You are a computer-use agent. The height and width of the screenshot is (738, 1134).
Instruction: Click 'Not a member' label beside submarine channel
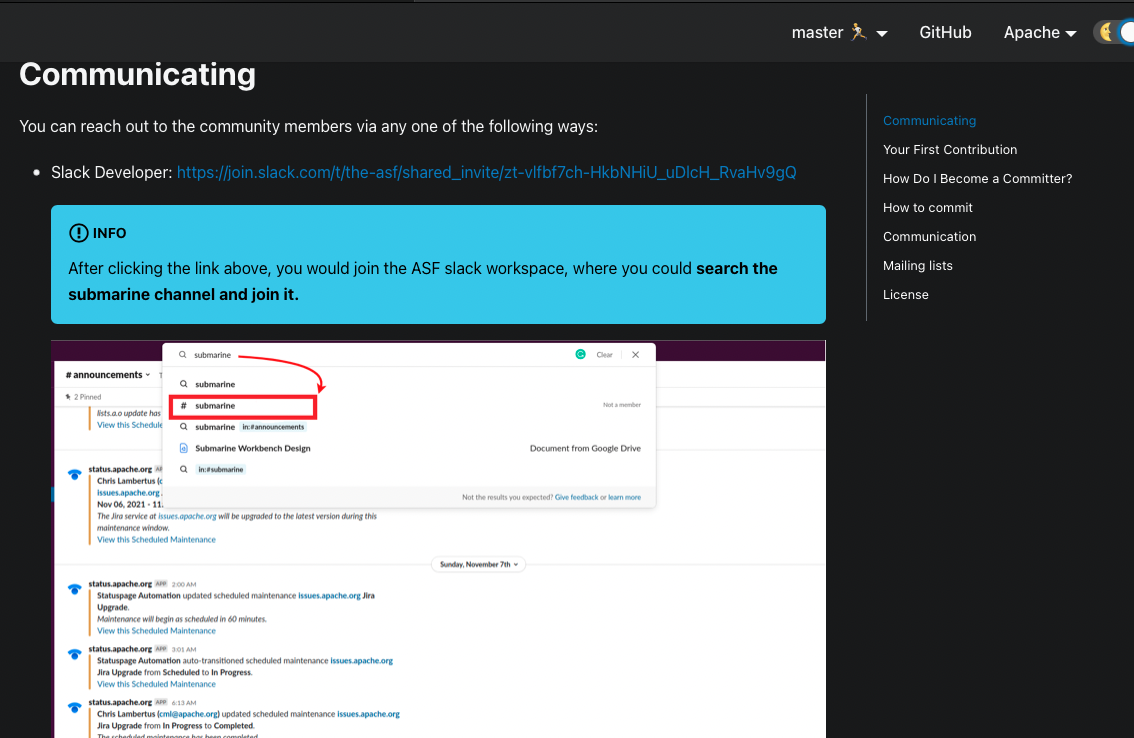[622, 405]
